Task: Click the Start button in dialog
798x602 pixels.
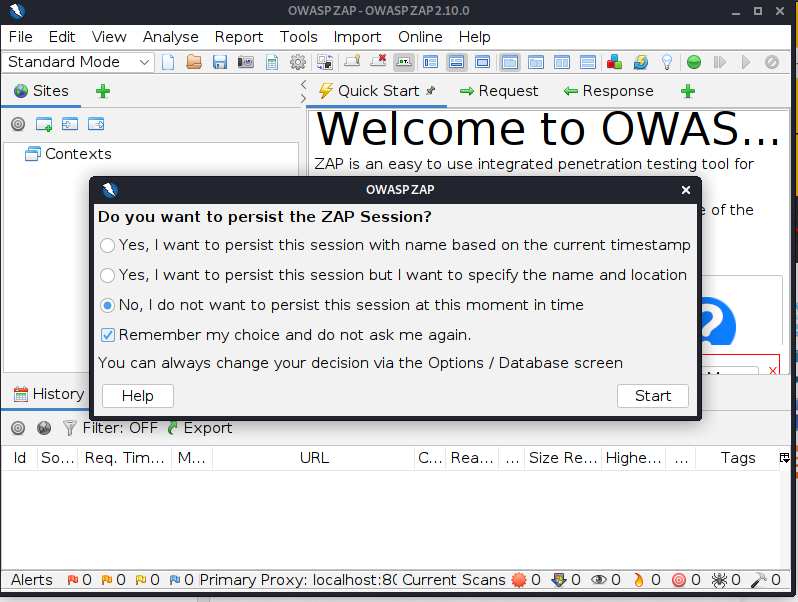Action: pyautogui.click(x=653, y=395)
